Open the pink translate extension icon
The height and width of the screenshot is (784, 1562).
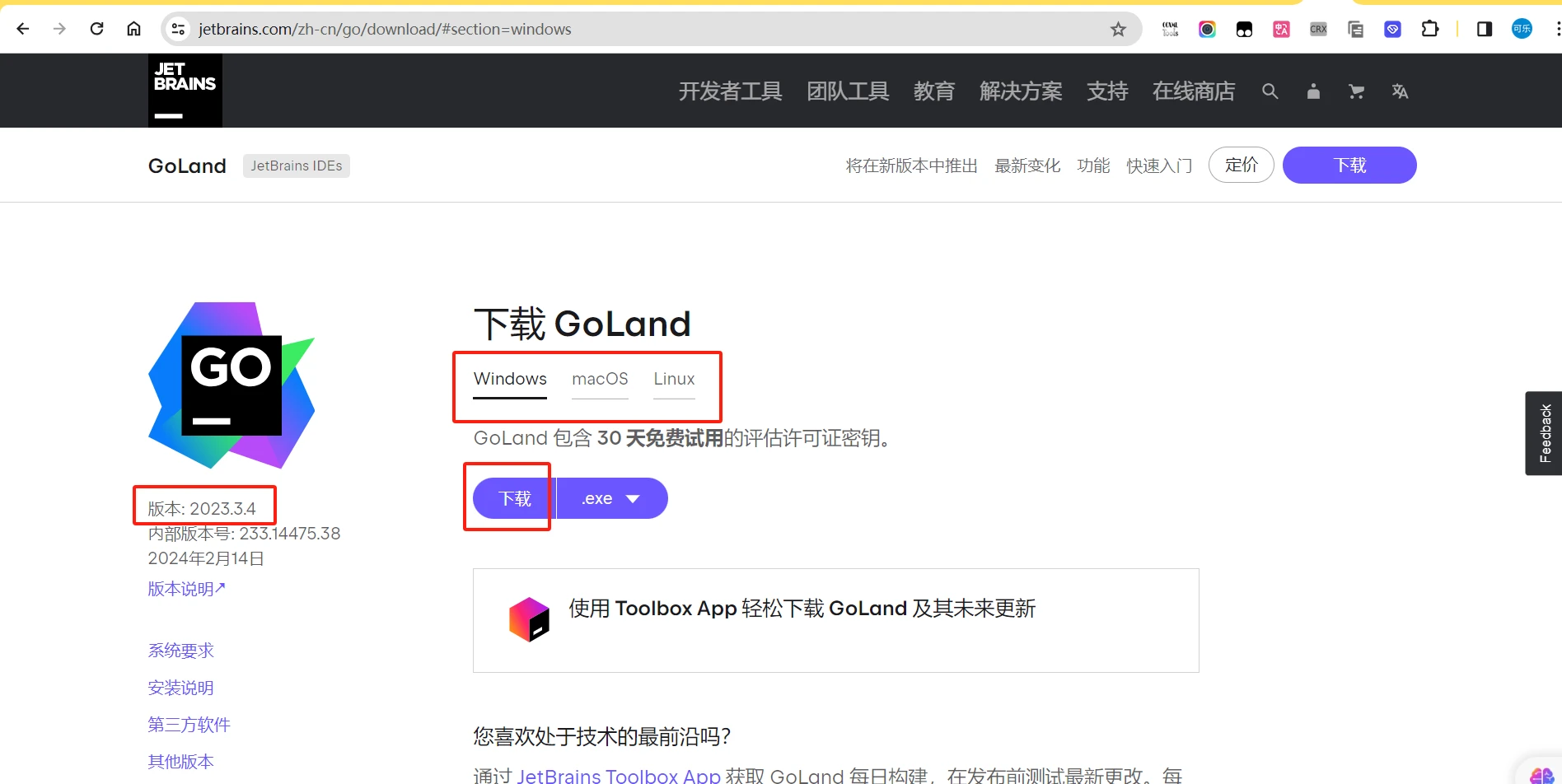(1281, 29)
